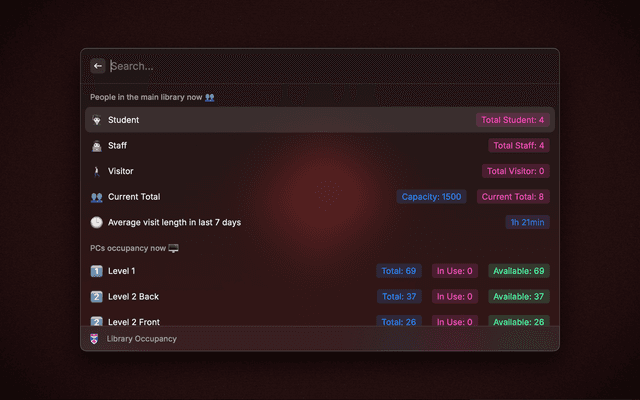Click the Level 2 Back number icon
The width and height of the screenshot is (640, 400).
96,297
